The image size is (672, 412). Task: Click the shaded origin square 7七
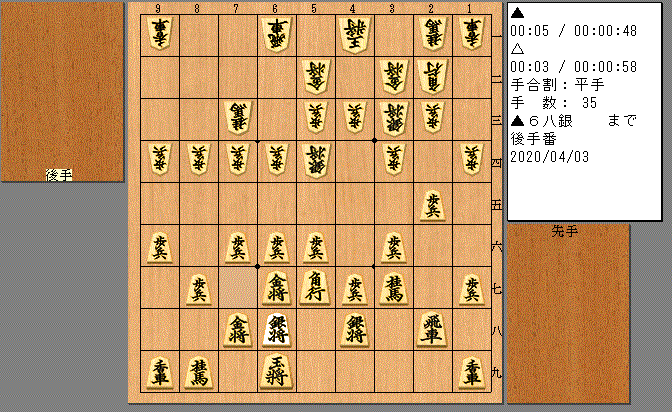(x=238, y=288)
